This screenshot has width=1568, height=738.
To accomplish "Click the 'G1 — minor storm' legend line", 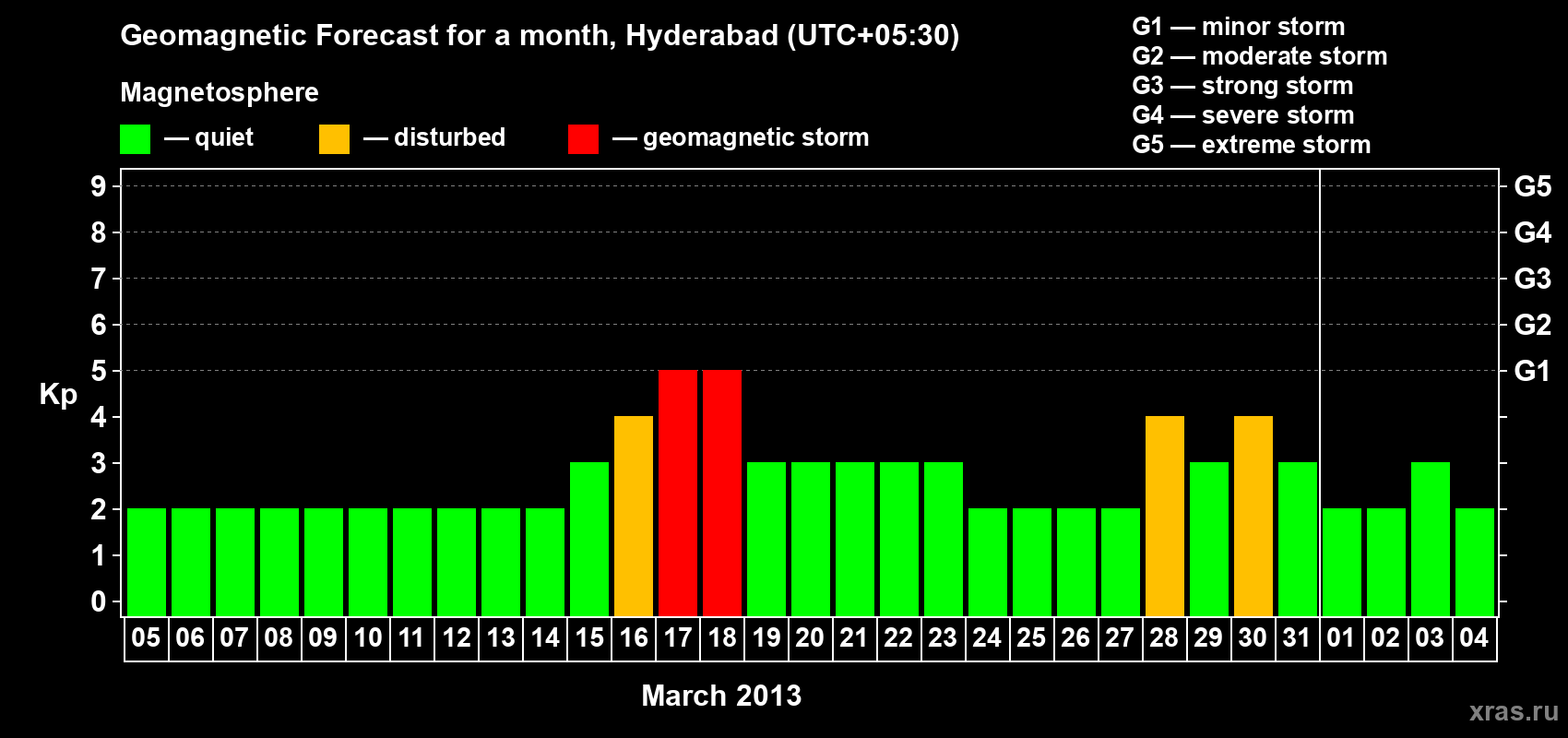I will (x=1239, y=27).
